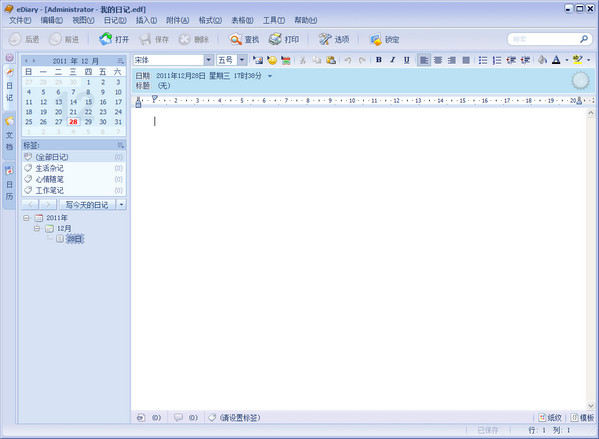Insert a picture using the image icon
The height and width of the screenshot is (439, 599).
[258, 60]
